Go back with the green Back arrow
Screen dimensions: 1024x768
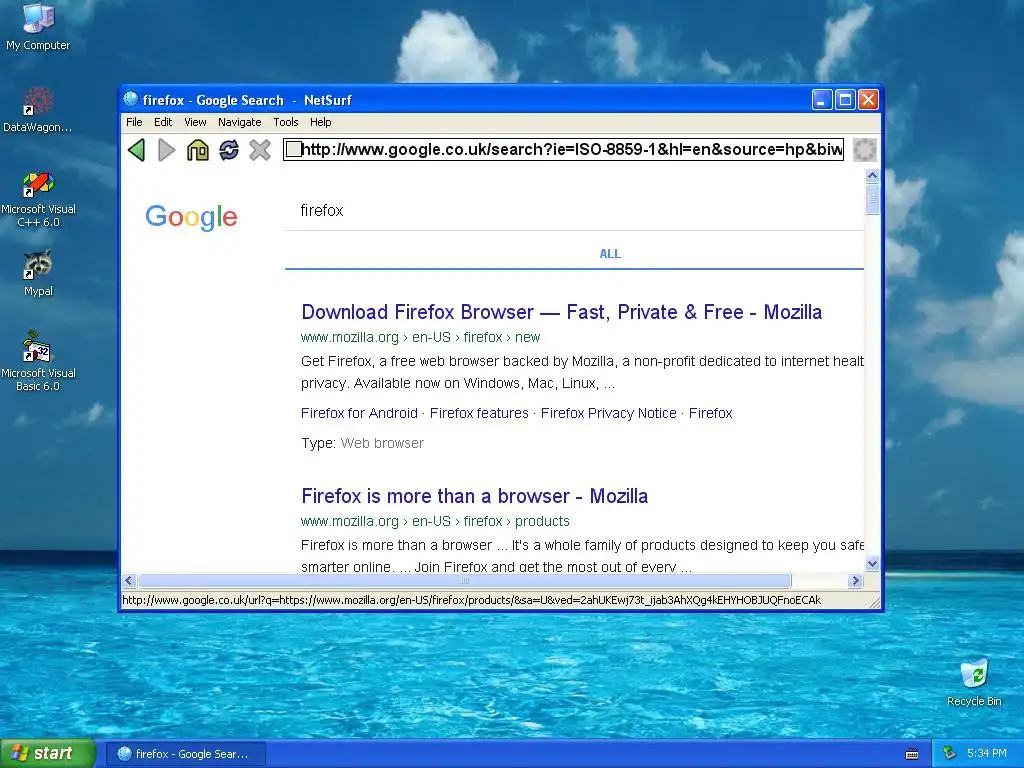click(136, 150)
